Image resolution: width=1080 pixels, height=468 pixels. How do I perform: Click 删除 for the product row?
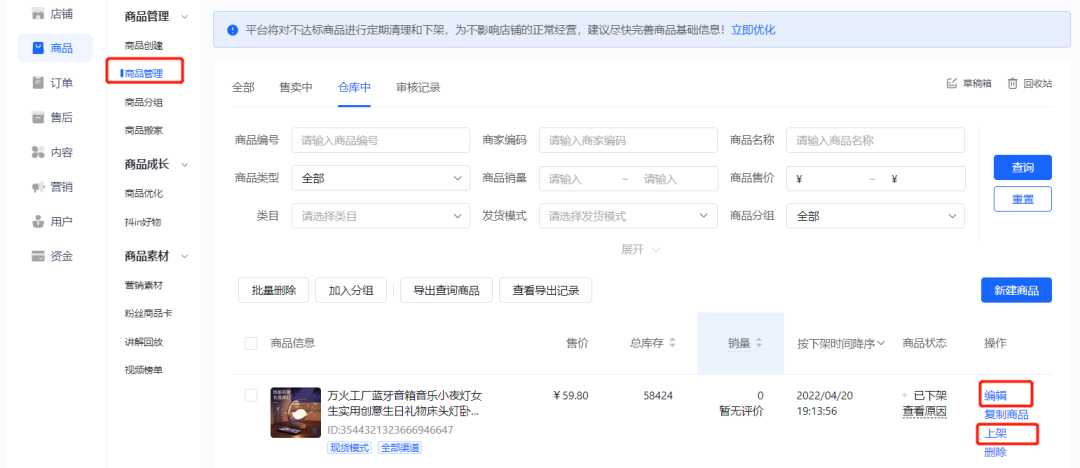pyautogui.click(x=995, y=452)
